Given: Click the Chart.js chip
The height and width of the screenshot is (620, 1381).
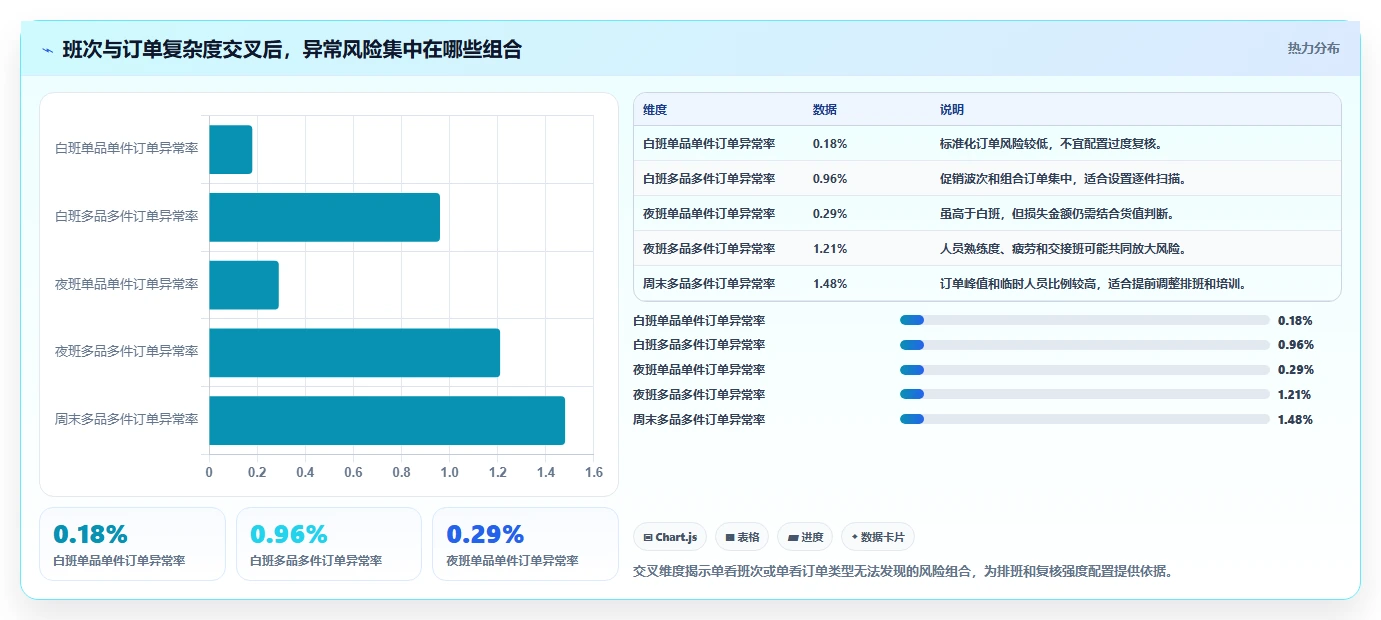Looking at the screenshot, I should click(x=670, y=537).
